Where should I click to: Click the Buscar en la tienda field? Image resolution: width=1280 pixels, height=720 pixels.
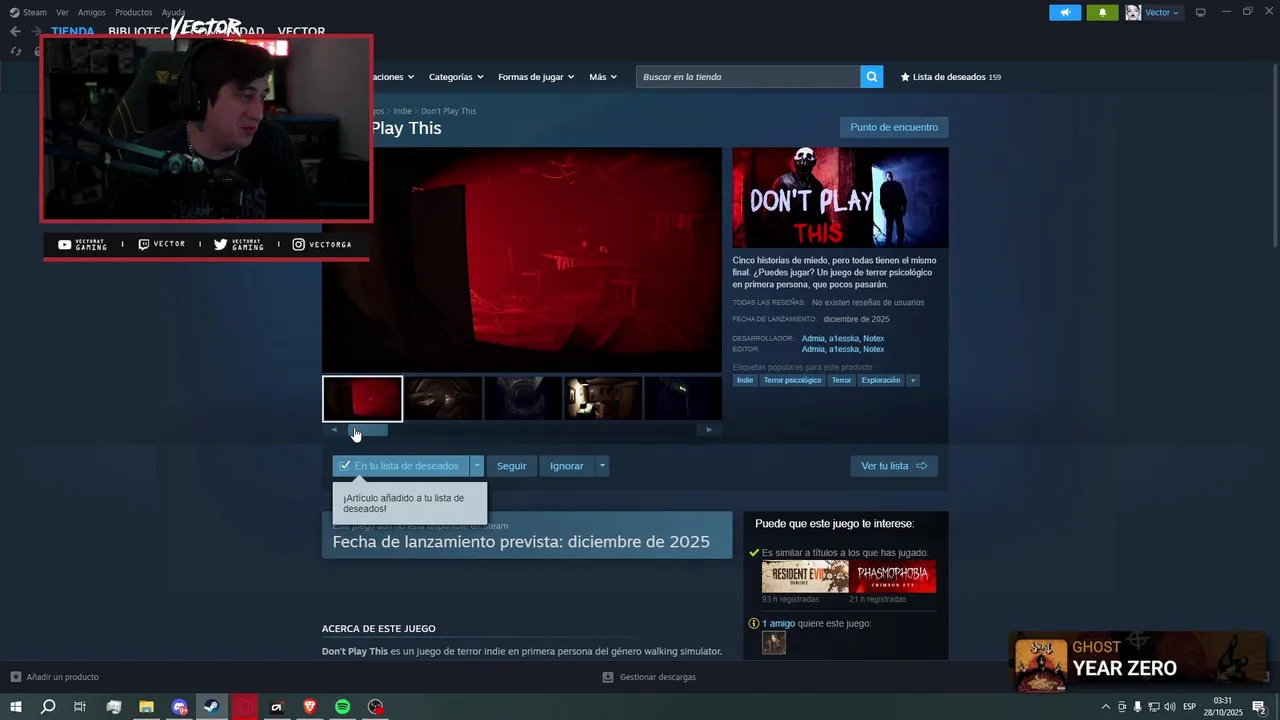tap(748, 77)
